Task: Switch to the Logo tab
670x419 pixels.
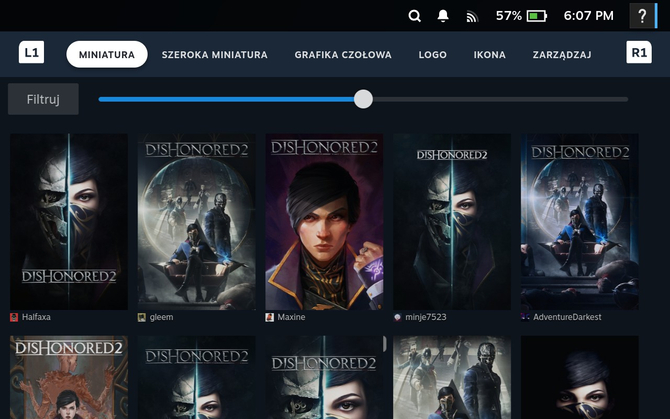Action: tap(432, 55)
